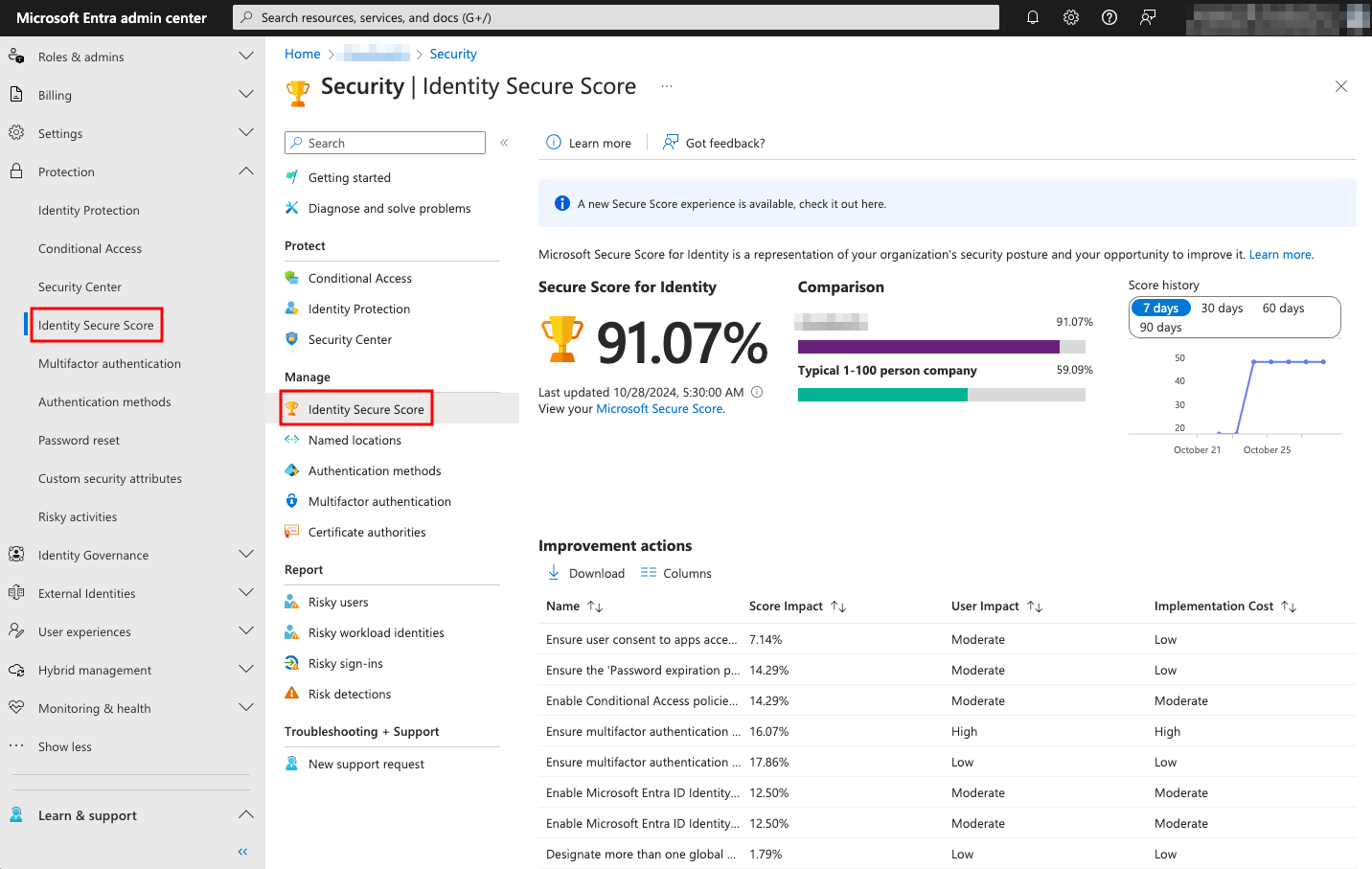Select the 30 days score history option

coord(1222,308)
